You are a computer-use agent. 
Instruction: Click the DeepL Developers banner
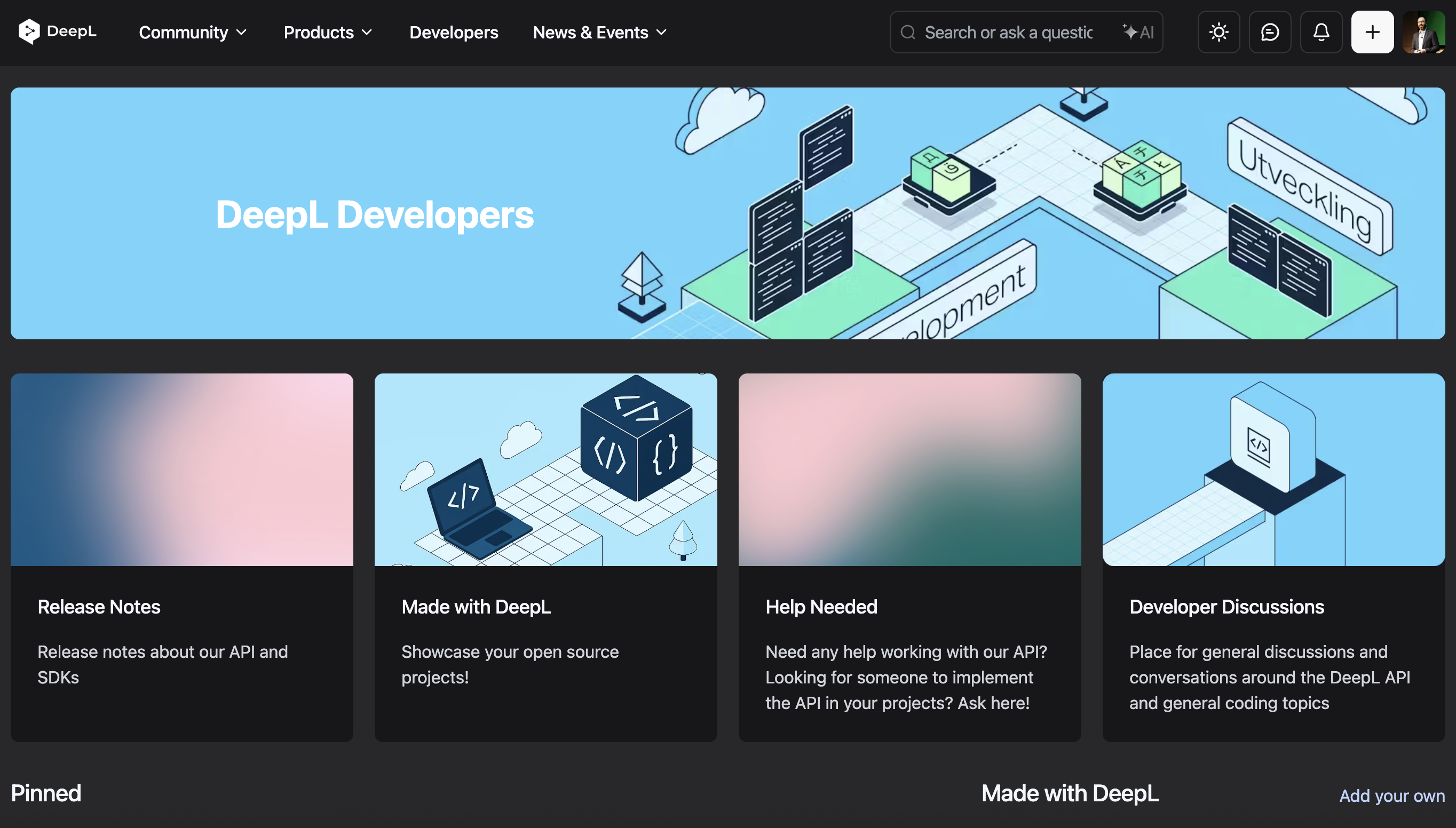pyautogui.click(x=727, y=213)
